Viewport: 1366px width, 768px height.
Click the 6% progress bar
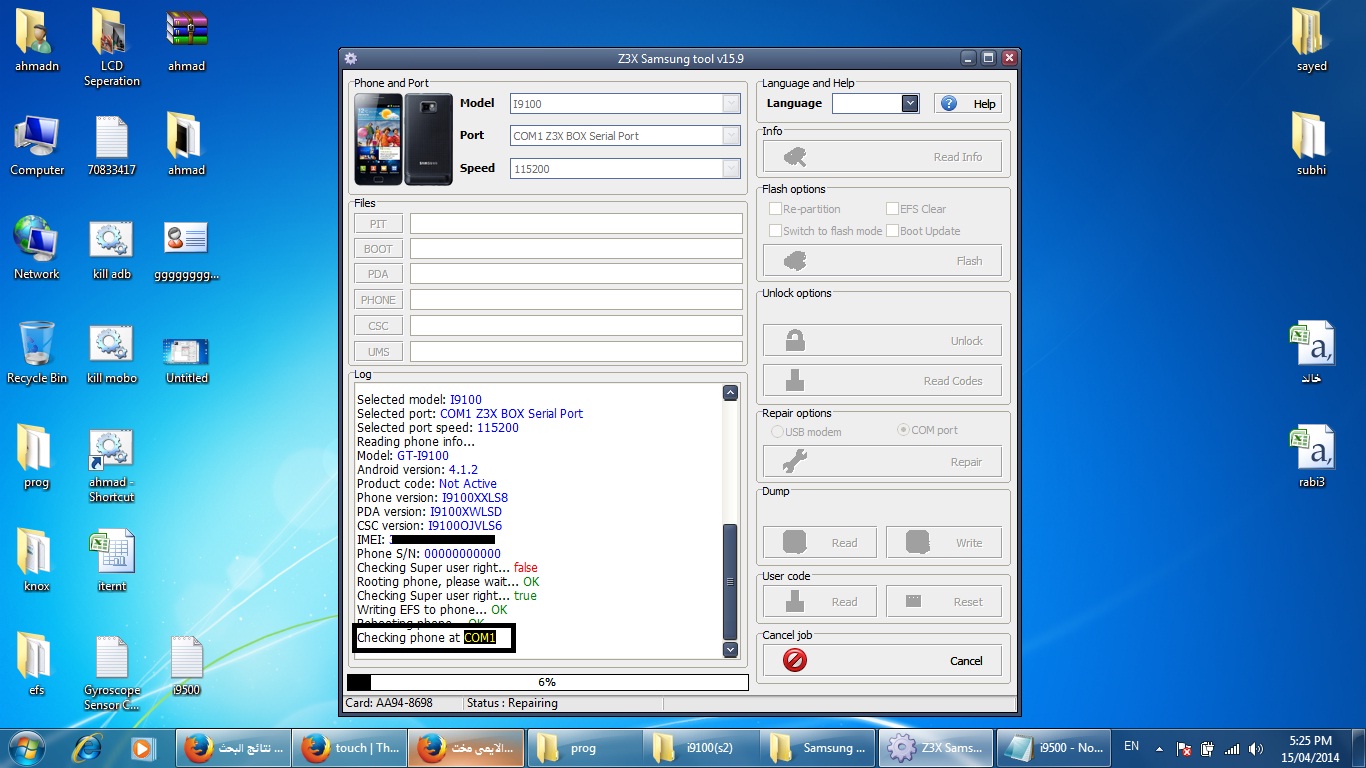[547, 682]
